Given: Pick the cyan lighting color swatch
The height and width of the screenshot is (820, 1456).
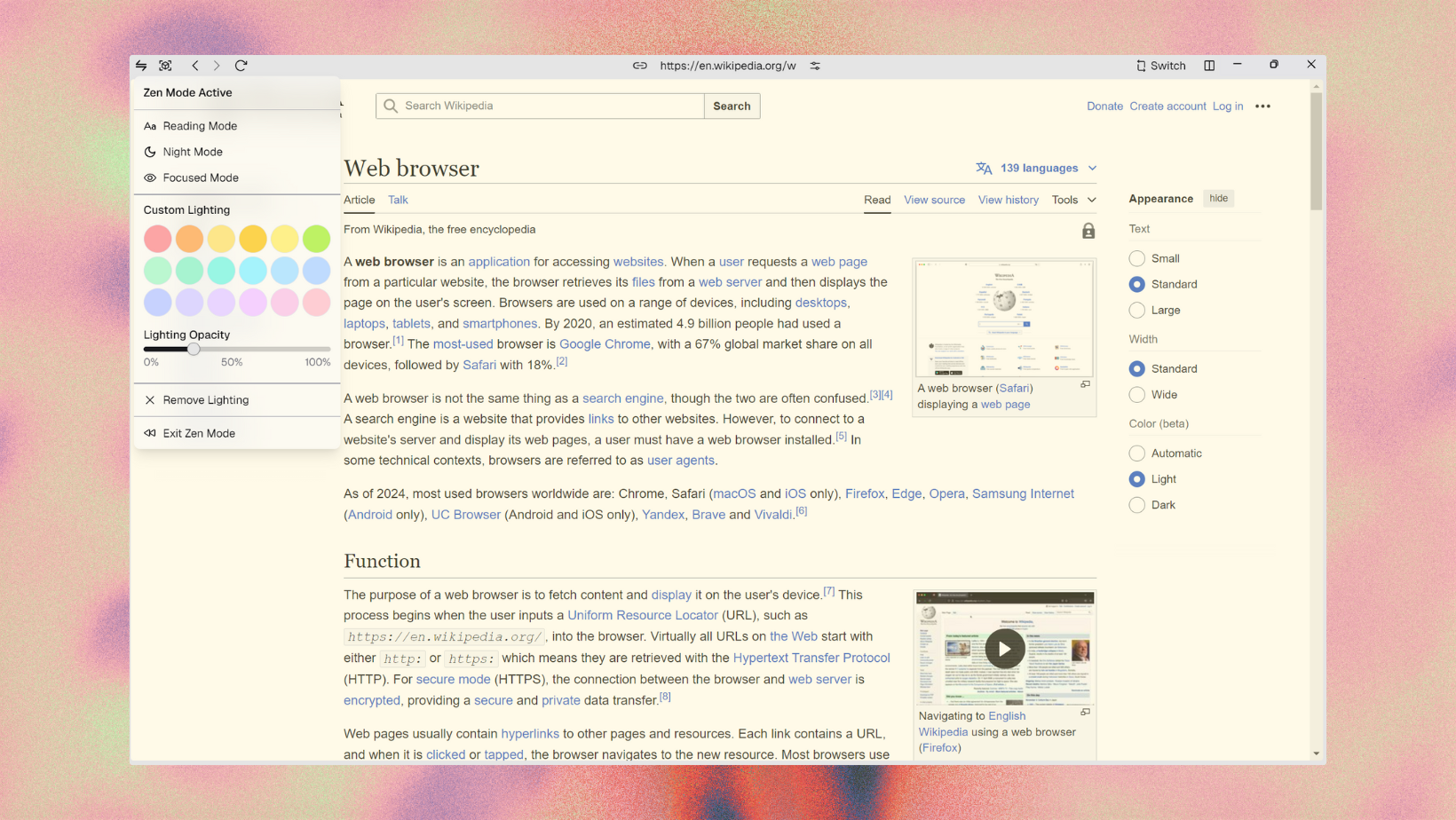Looking at the screenshot, I should [x=253, y=271].
